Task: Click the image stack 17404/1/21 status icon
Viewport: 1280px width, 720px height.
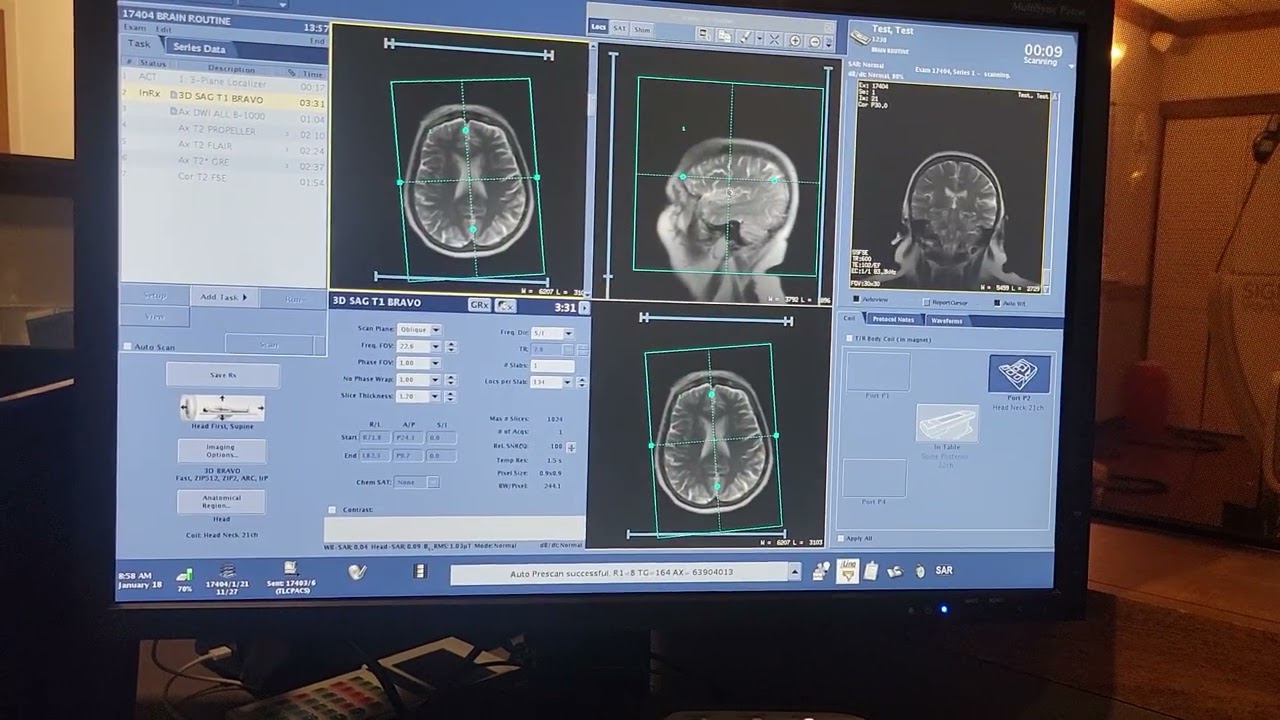Action: [x=227, y=570]
